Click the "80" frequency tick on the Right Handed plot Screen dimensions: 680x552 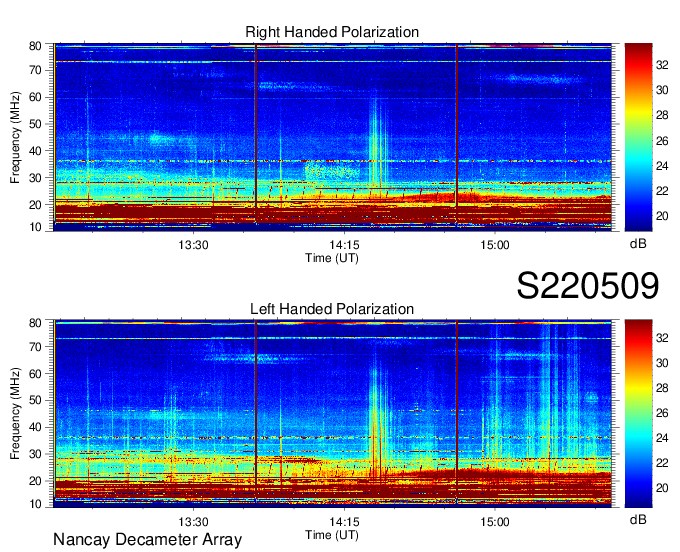[36, 46]
